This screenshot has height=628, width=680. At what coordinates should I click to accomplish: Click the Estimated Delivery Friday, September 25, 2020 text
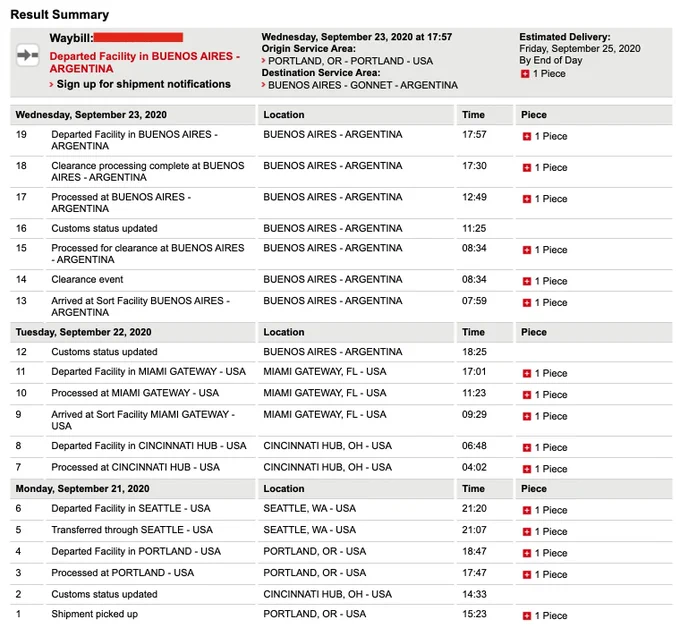(580, 49)
